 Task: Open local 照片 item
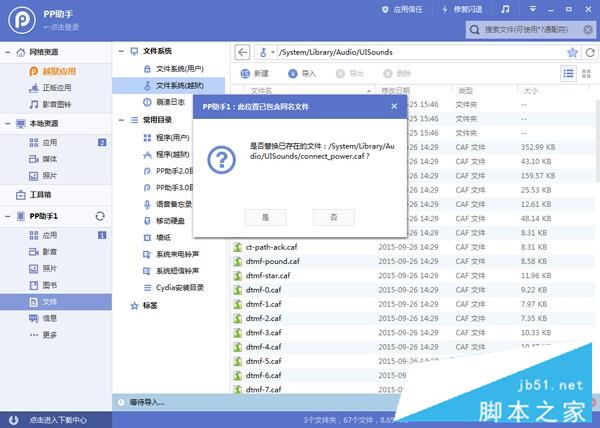tap(44, 176)
